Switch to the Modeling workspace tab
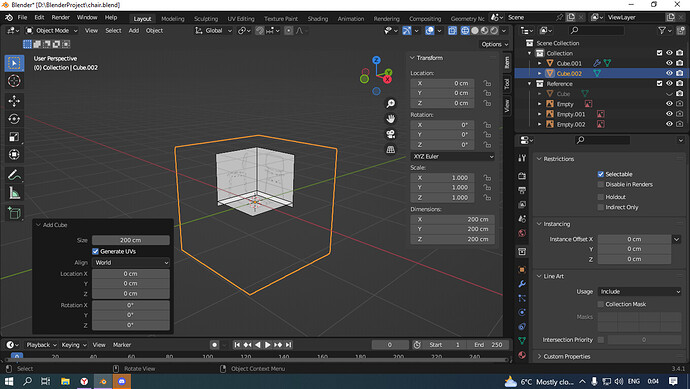This screenshot has width=690, height=389. click(172, 18)
